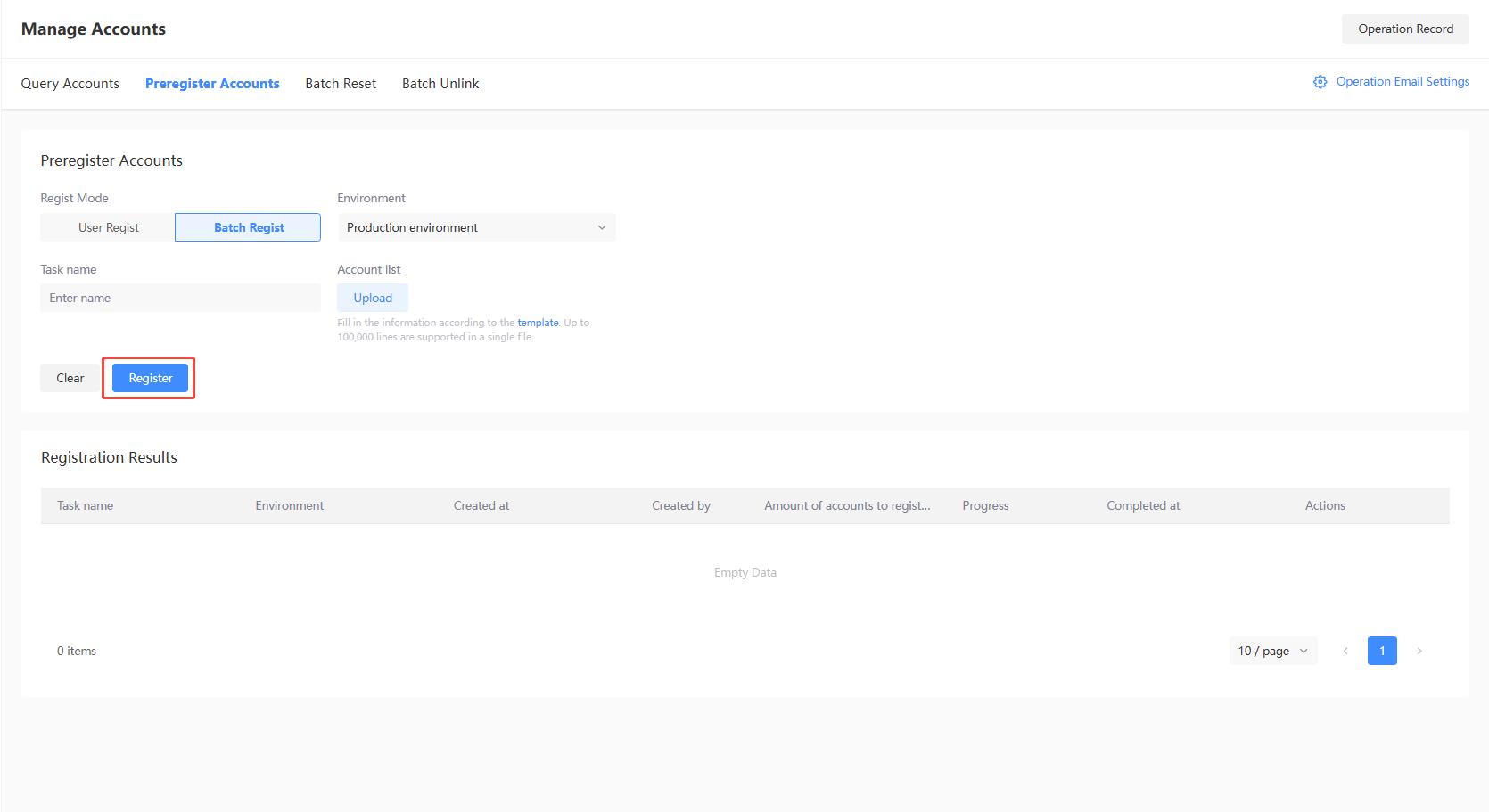Image resolution: width=1489 pixels, height=812 pixels.
Task: Select the Preregister Accounts tab
Action: [x=212, y=84]
